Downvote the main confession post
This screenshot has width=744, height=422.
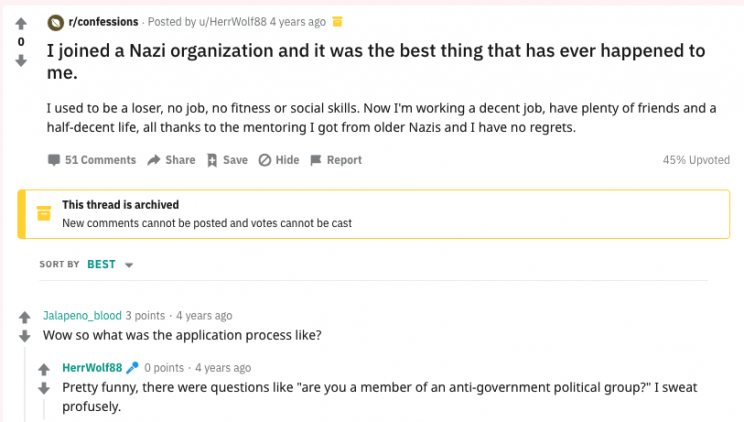[x=21, y=60]
